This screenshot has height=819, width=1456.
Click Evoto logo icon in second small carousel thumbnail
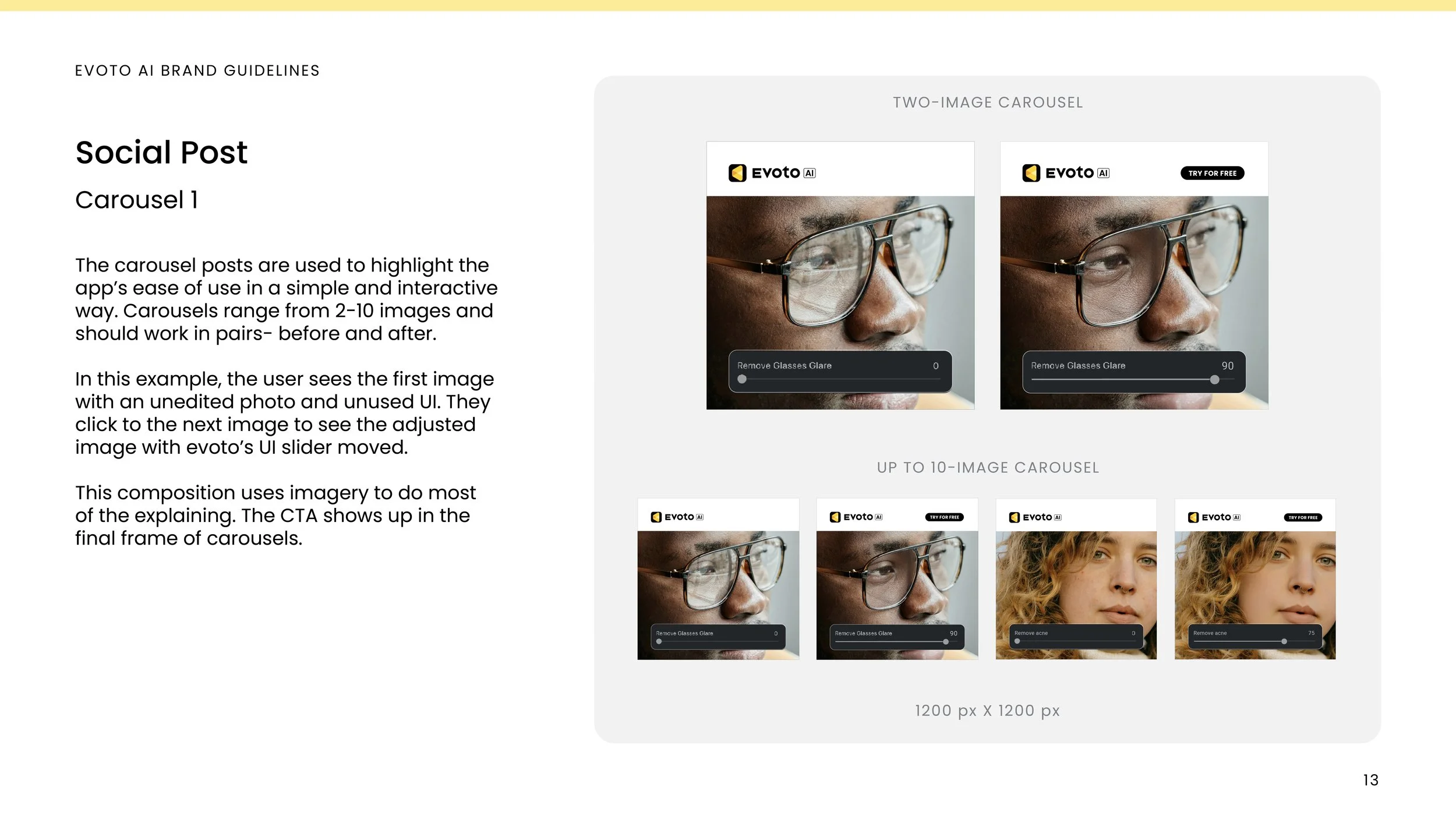pyautogui.click(x=835, y=517)
